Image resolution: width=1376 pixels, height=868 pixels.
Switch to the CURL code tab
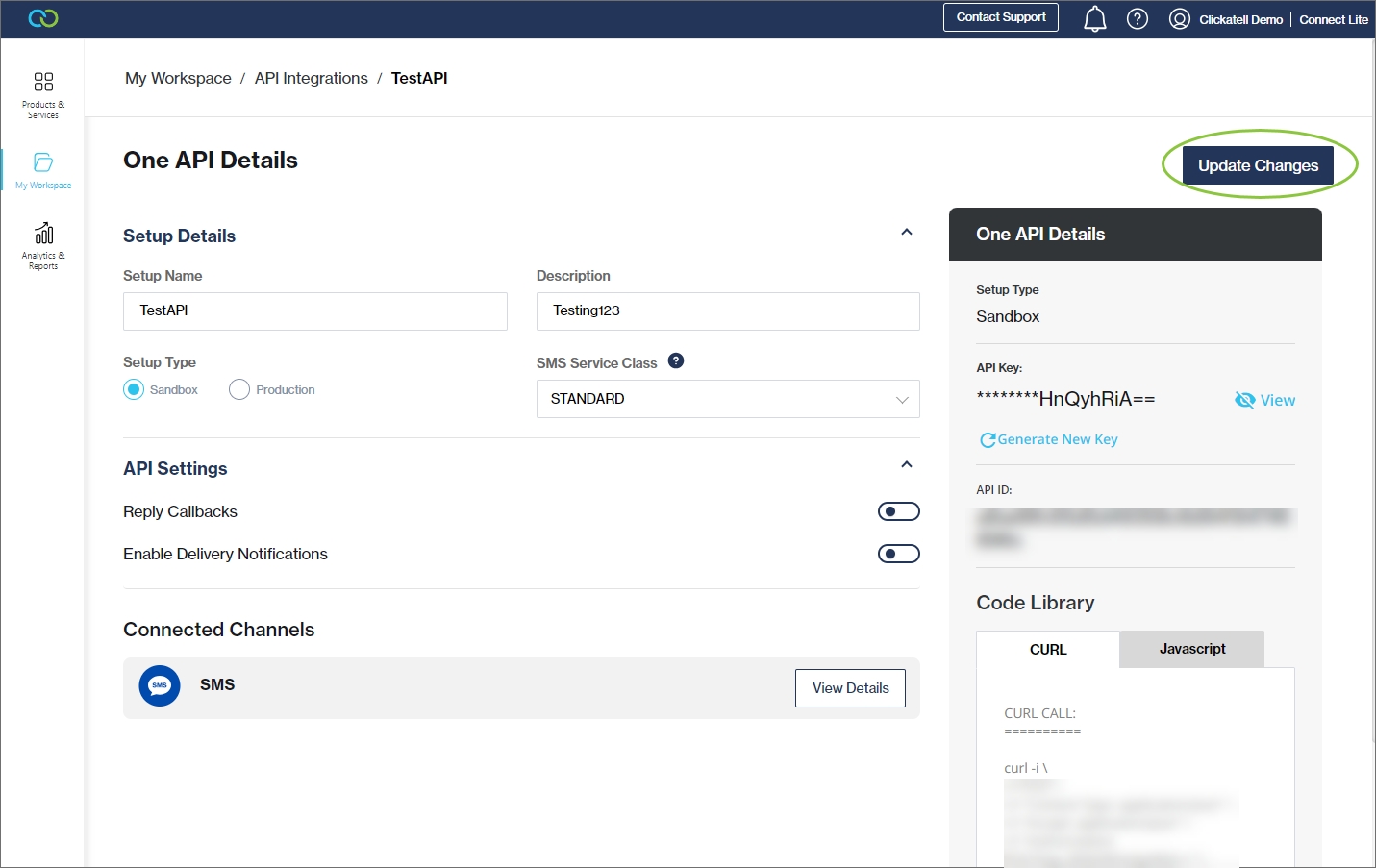click(1047, 650)
